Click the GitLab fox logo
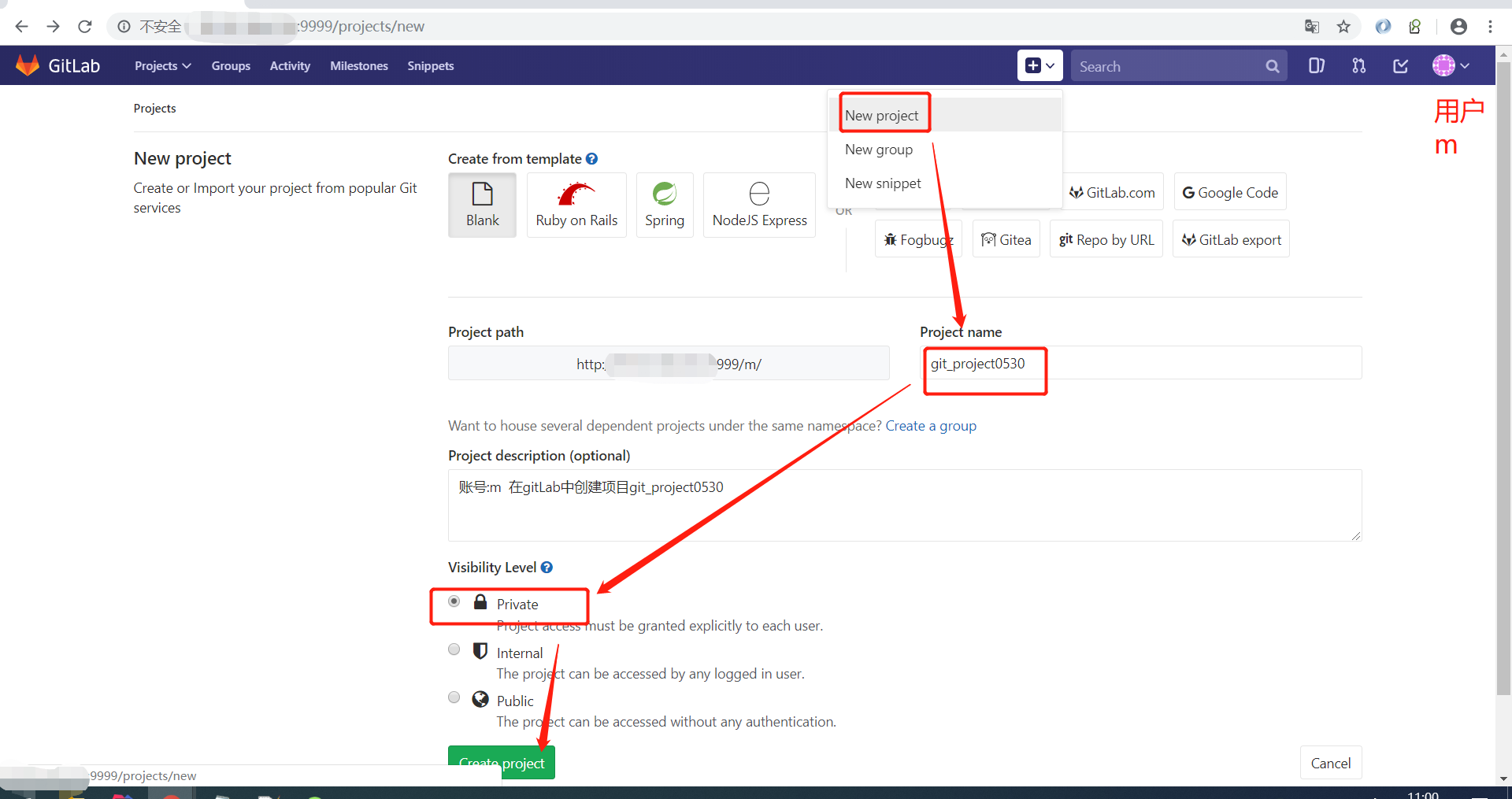Viewport: 1512px width, 799px height. (x=28, y=65)
